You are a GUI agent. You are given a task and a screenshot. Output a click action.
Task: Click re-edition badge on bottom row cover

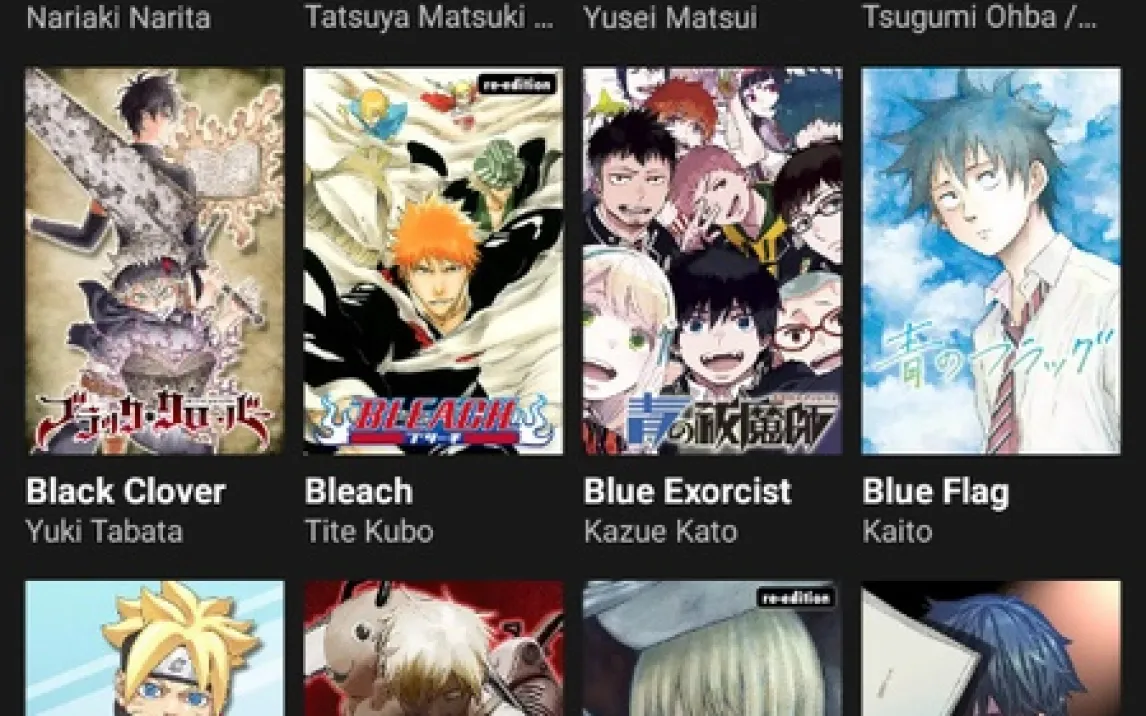(x=797, y=598)
